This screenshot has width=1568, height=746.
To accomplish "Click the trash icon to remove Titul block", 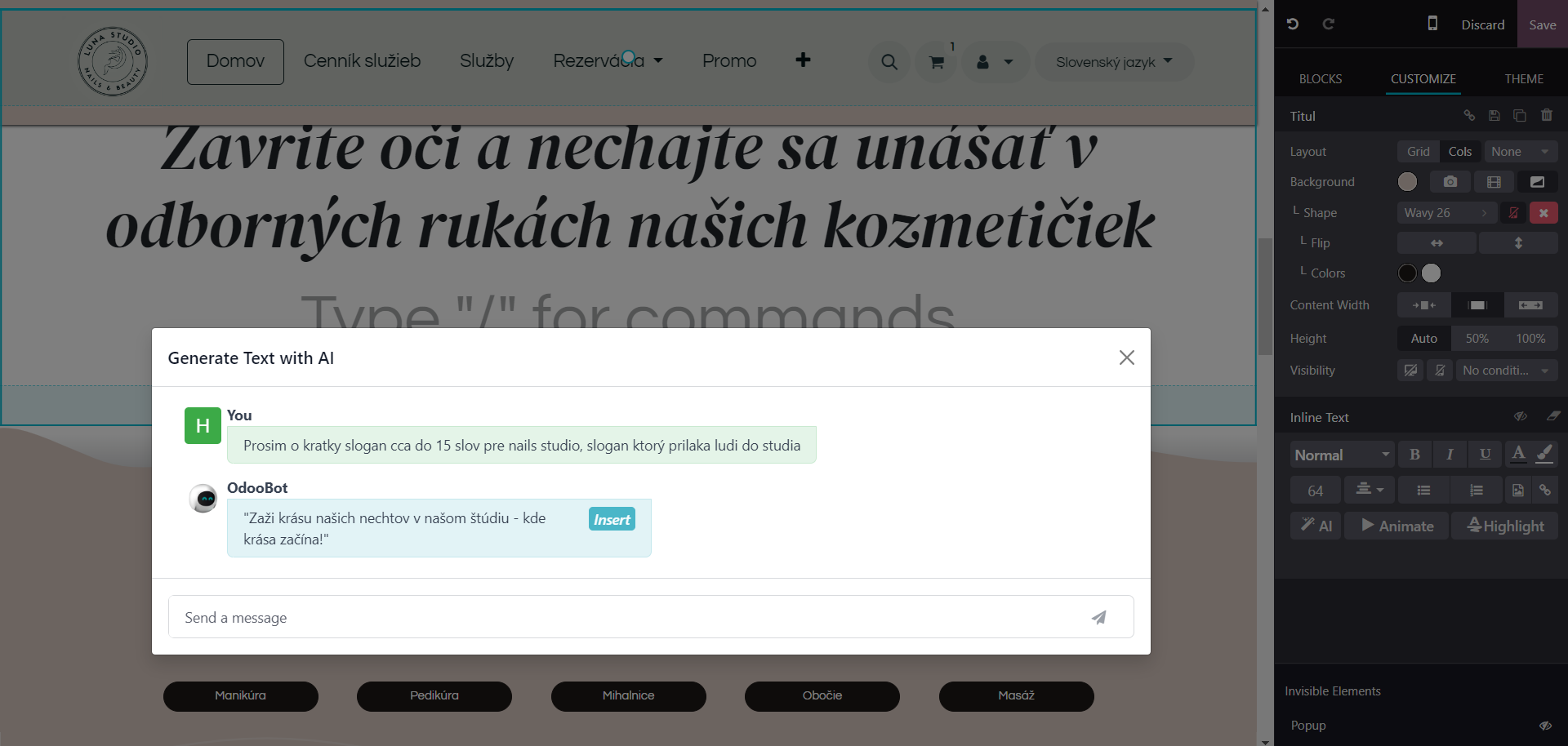I will 1546,116.
